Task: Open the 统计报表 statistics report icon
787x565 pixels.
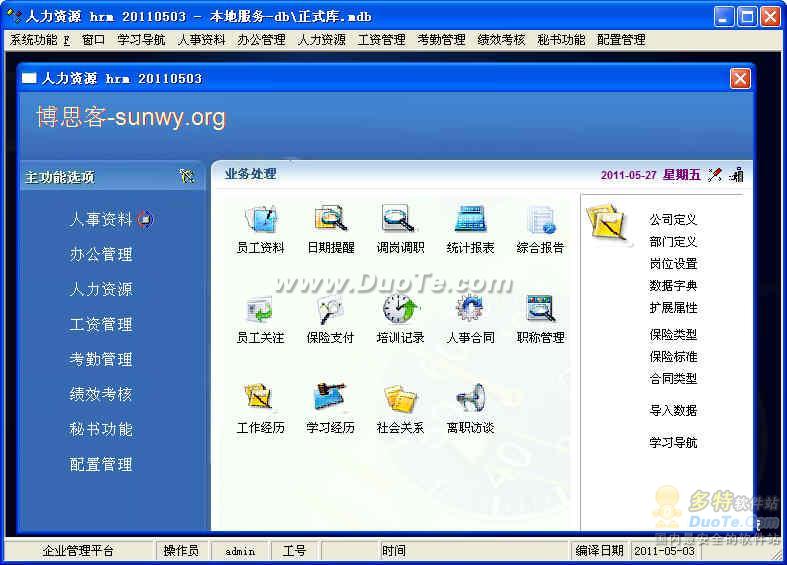Action: coord(470,219)
